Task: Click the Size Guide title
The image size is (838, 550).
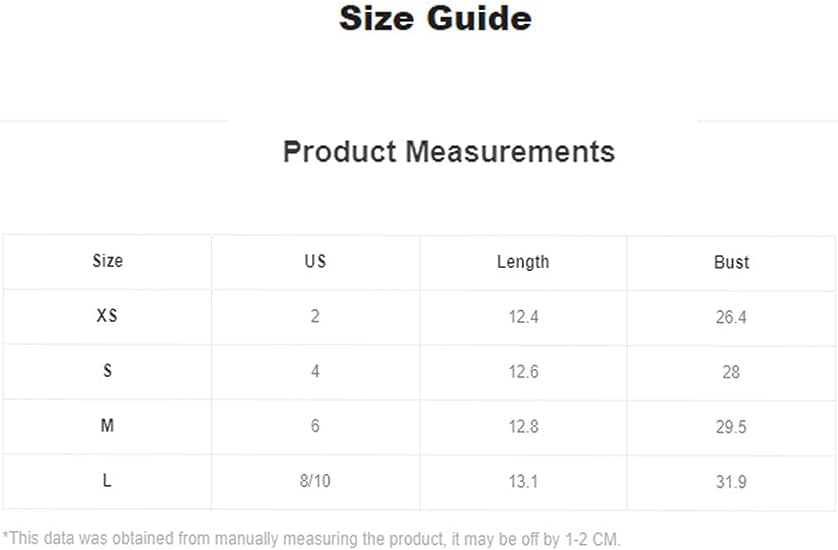Action: pos(435,19)
